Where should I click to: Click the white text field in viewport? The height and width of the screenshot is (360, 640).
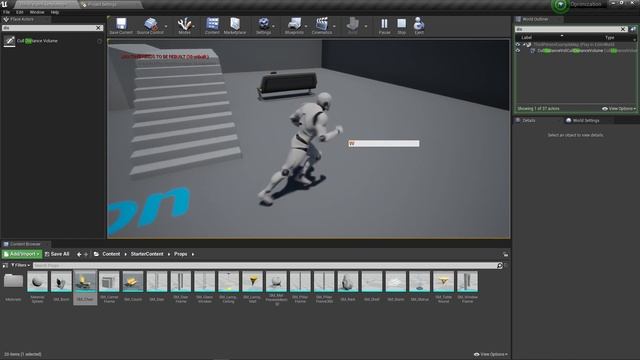(384, 143)
